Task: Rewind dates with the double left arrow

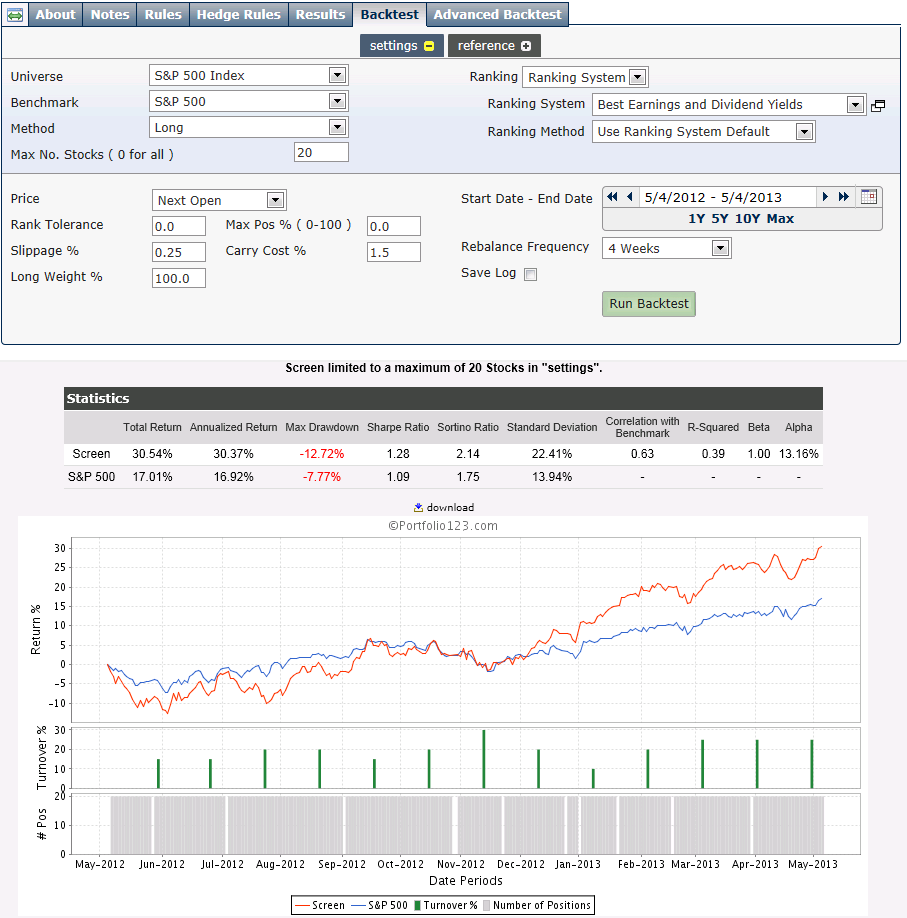Action: [x=612, y=197]
